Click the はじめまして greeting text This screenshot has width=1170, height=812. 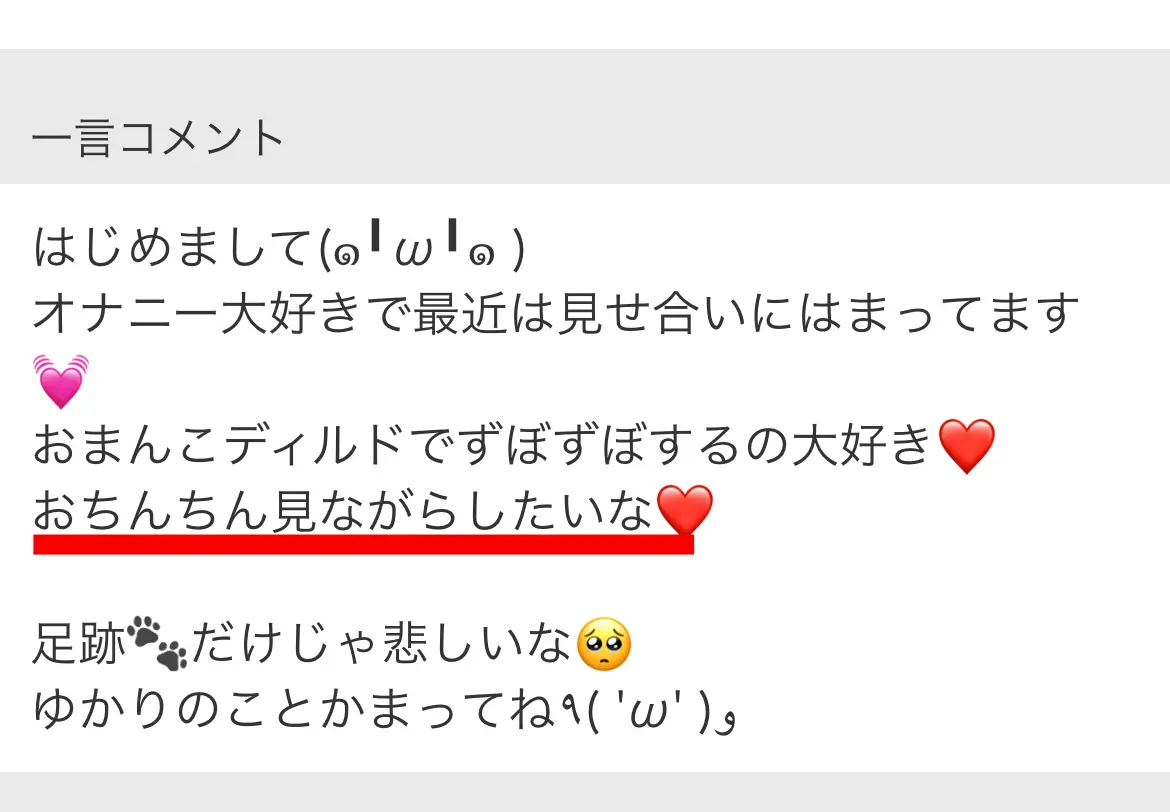coord(174,248)
